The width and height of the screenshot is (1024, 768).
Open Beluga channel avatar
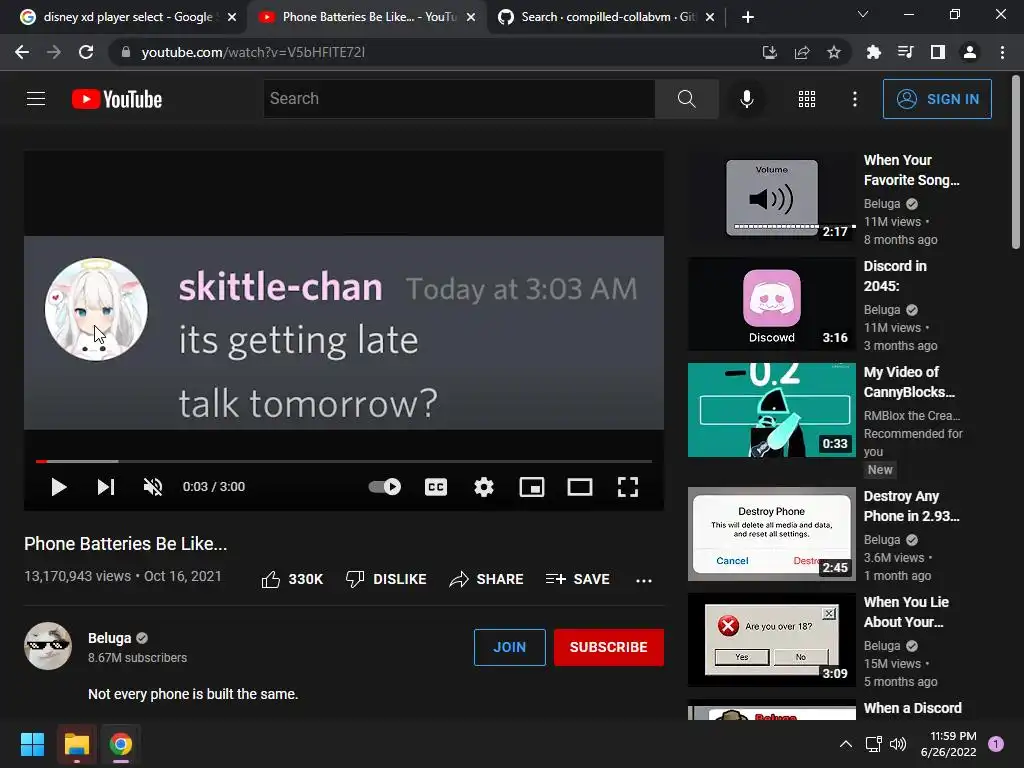(x=48, y=646)
